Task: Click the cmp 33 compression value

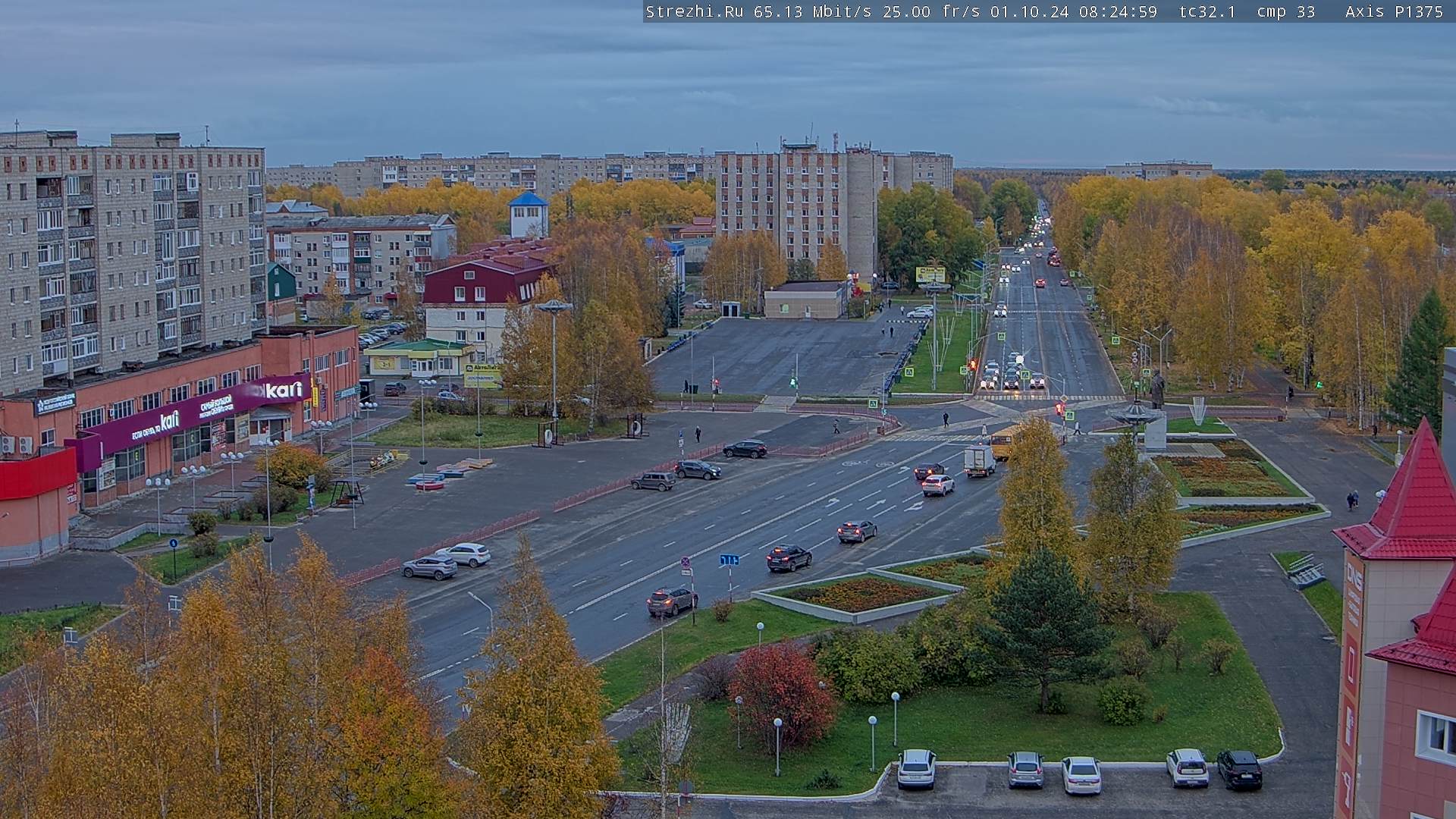Action: [x=1286, y=11]
